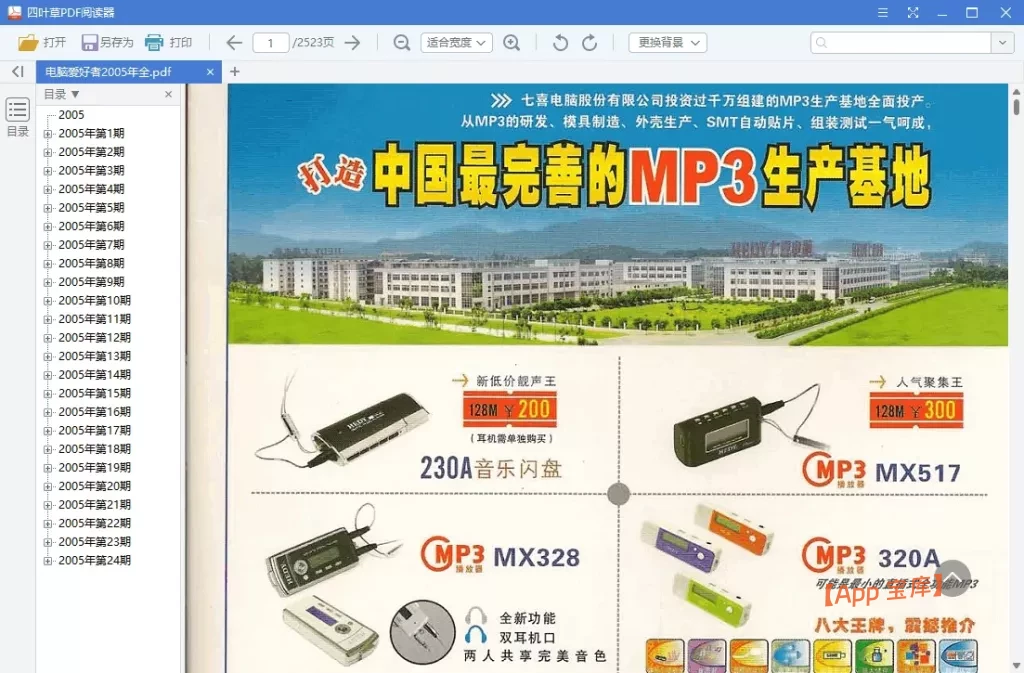The width and height of the screenshot is (1024, 673).
Task: Zoom out using the magnifier icon
Action: (x=401, y=42)
